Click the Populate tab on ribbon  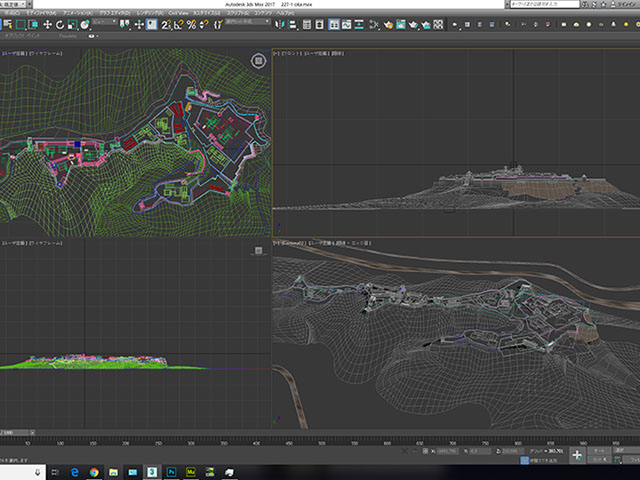tap(68, 36)
